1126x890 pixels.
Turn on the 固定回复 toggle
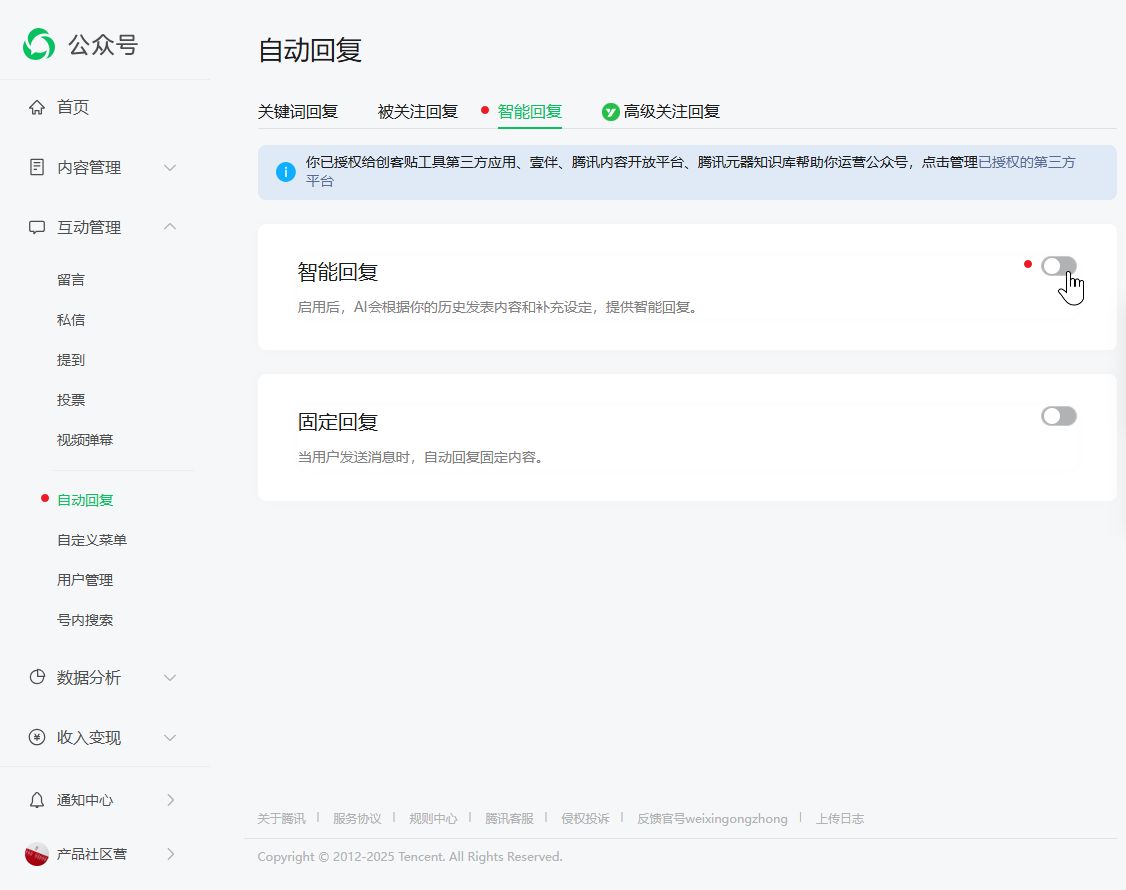coord(1058,416)
